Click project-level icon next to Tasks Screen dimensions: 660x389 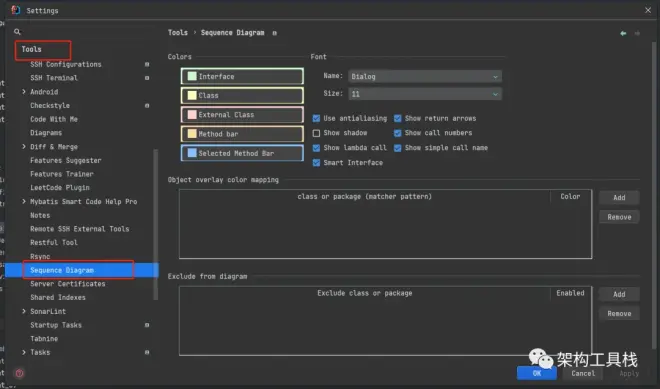click(x=147, y=352)
